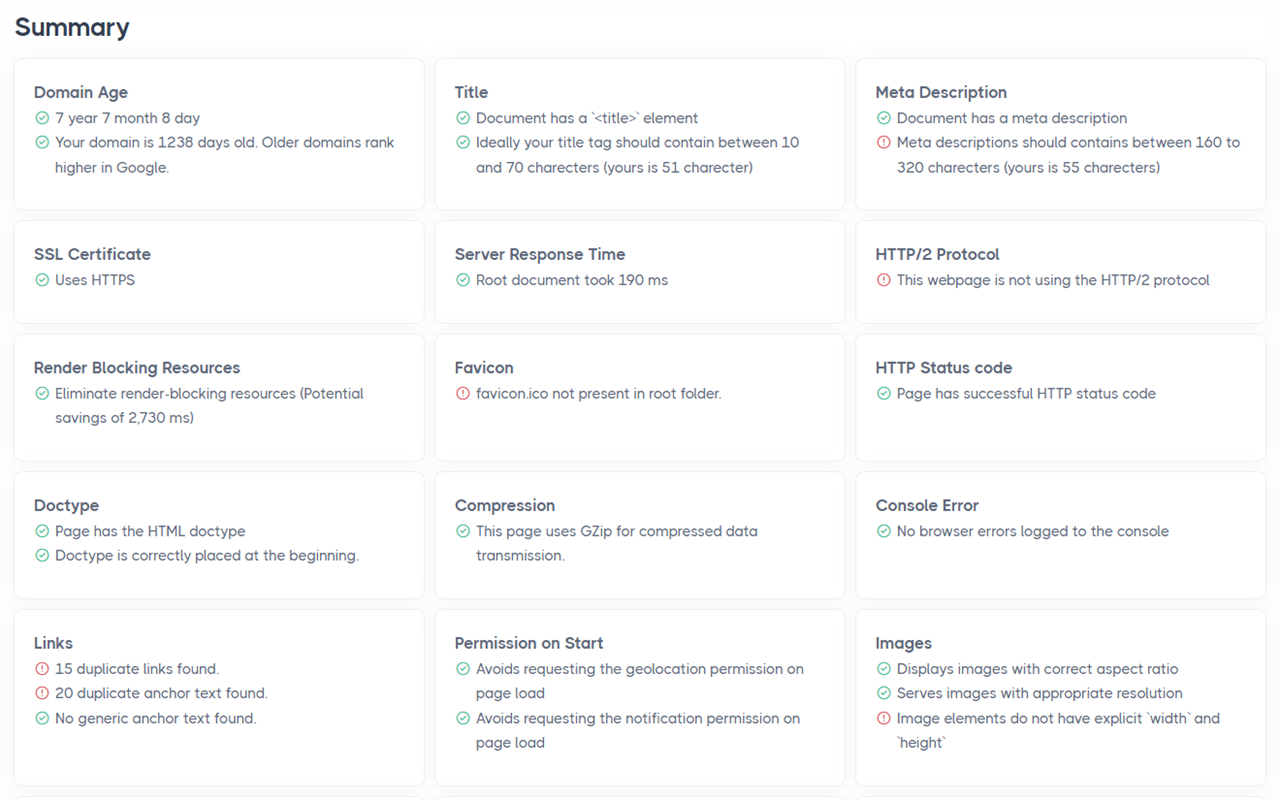Select the check icon next to Document has a meta description
This screenshot has height=800, width=1280.
click(x=883, y=118)
